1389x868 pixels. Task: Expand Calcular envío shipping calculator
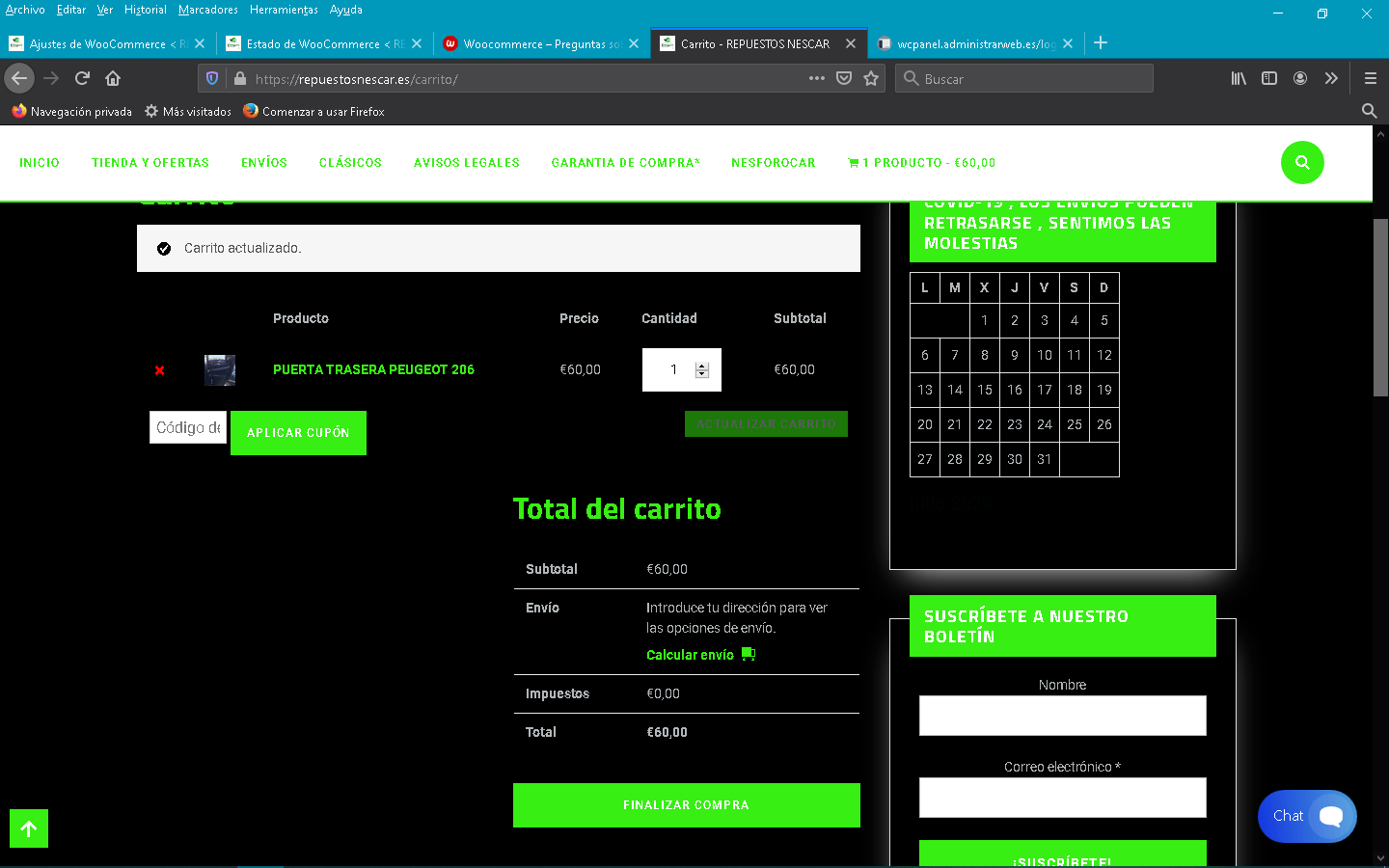pos(700,655)
